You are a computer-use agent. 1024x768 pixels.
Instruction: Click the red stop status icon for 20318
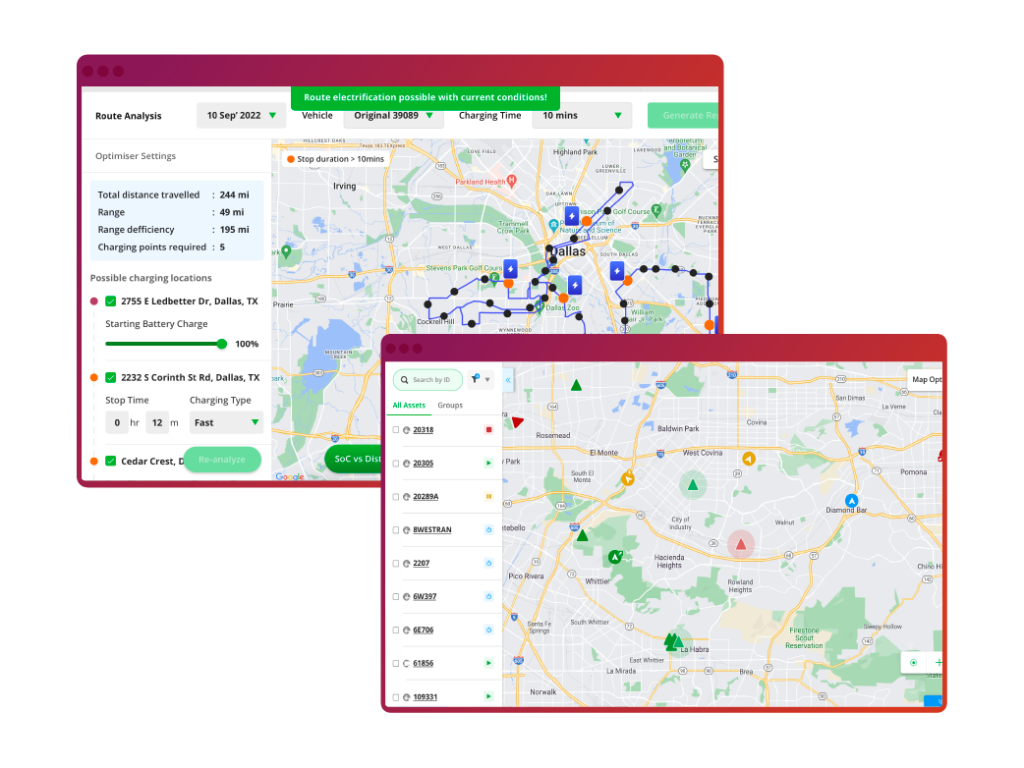pyautogui.click(x=489, y=430)
